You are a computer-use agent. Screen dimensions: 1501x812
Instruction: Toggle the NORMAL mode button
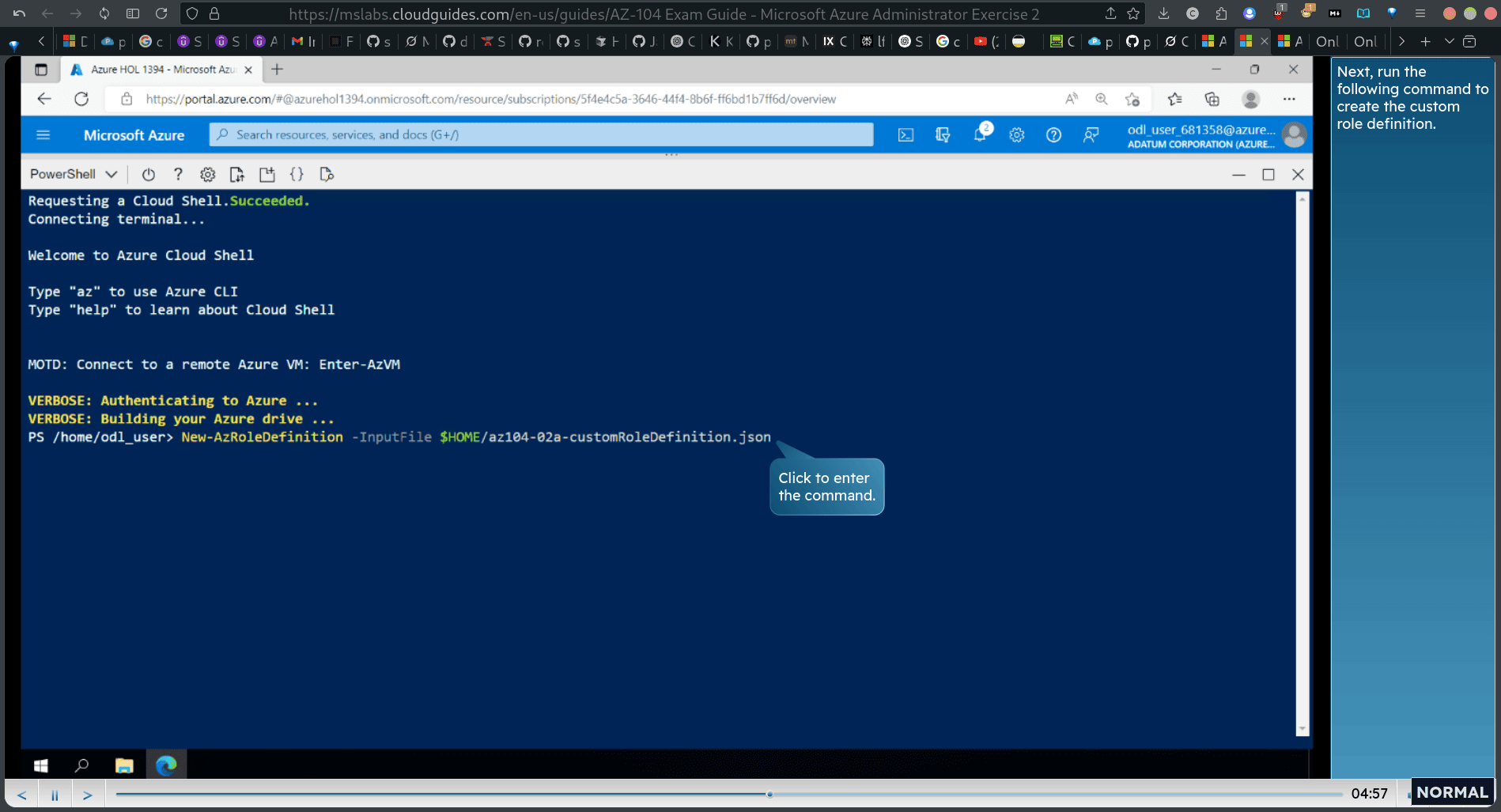coord(1452,792)
